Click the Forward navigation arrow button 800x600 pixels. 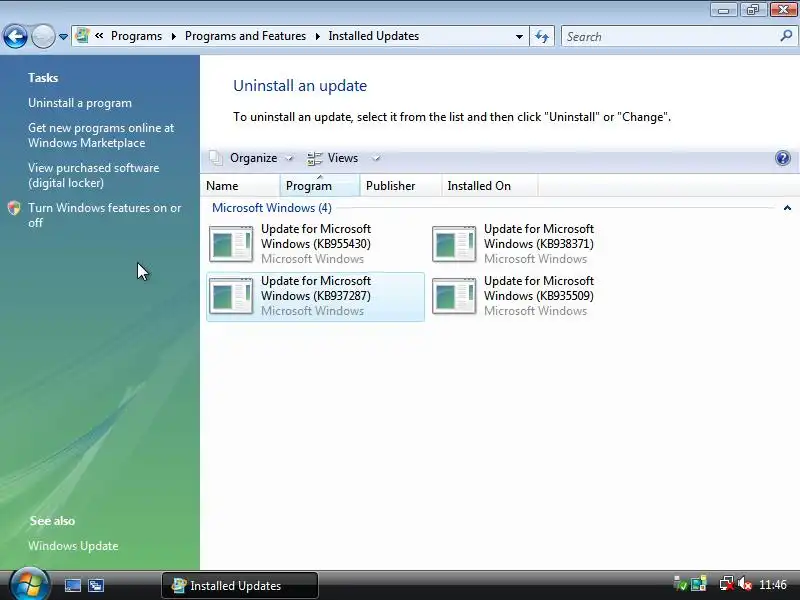[43, 36]
